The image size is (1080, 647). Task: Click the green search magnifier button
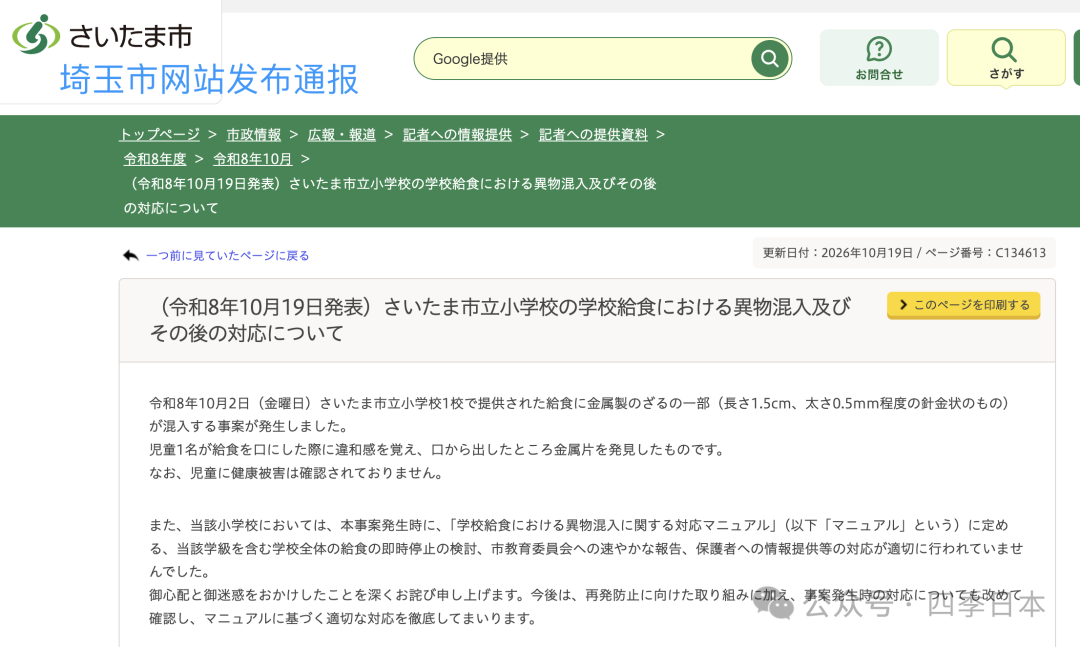(769, 59)
